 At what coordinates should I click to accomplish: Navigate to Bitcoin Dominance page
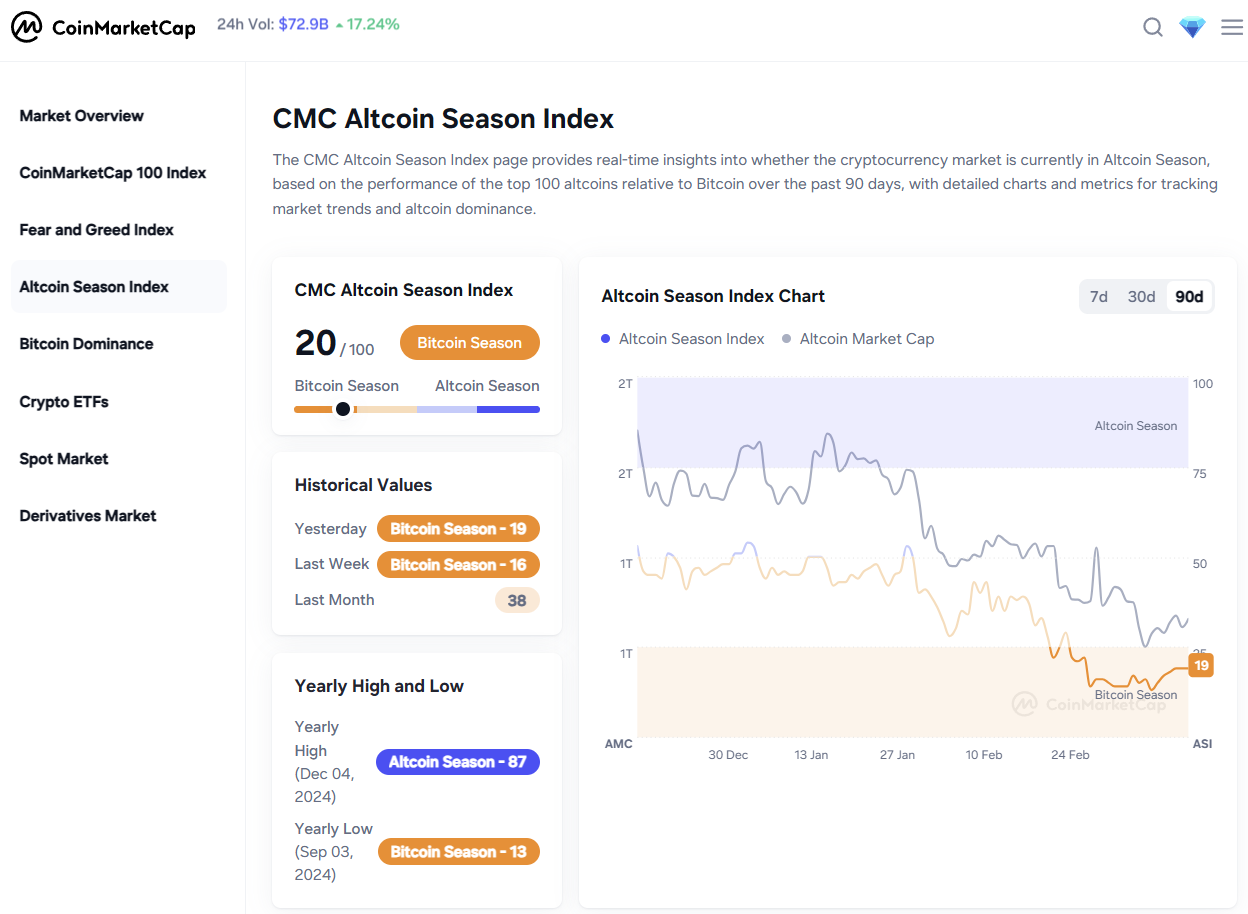coord(87,344)
